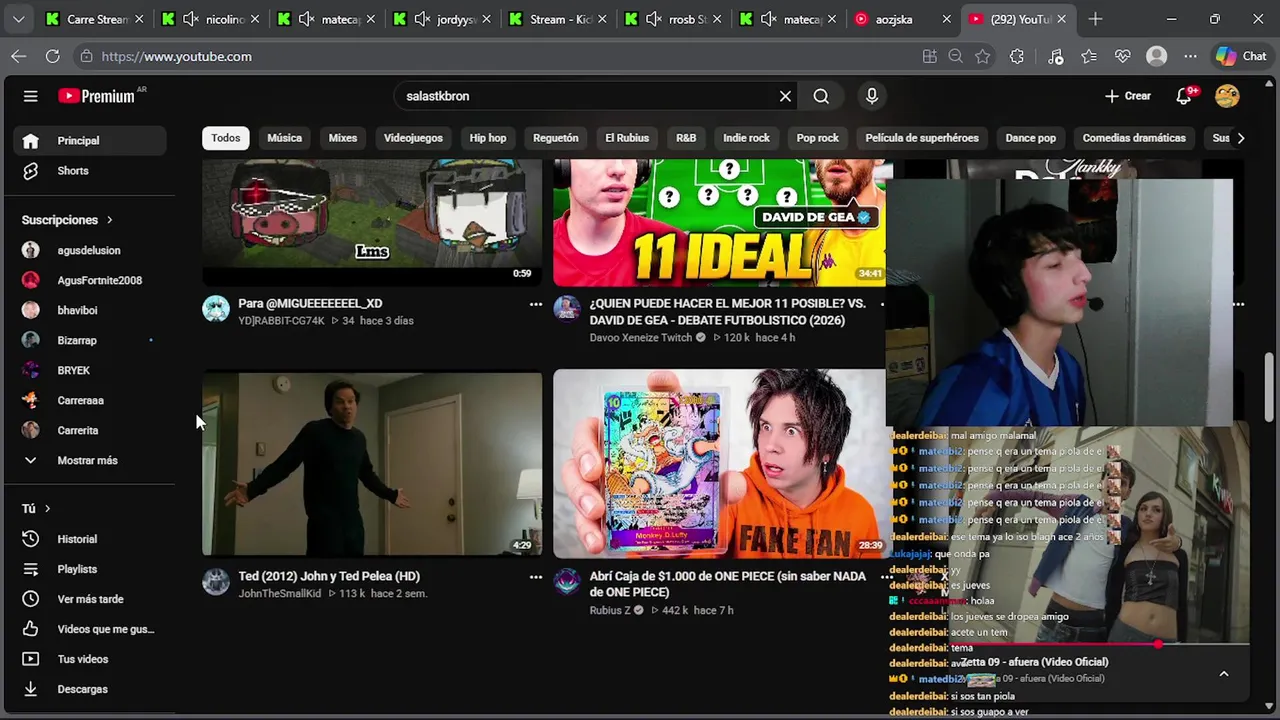Open Ted (2012) John y Ted thumbnail
Screen dimensions: 1280x720
372,463
